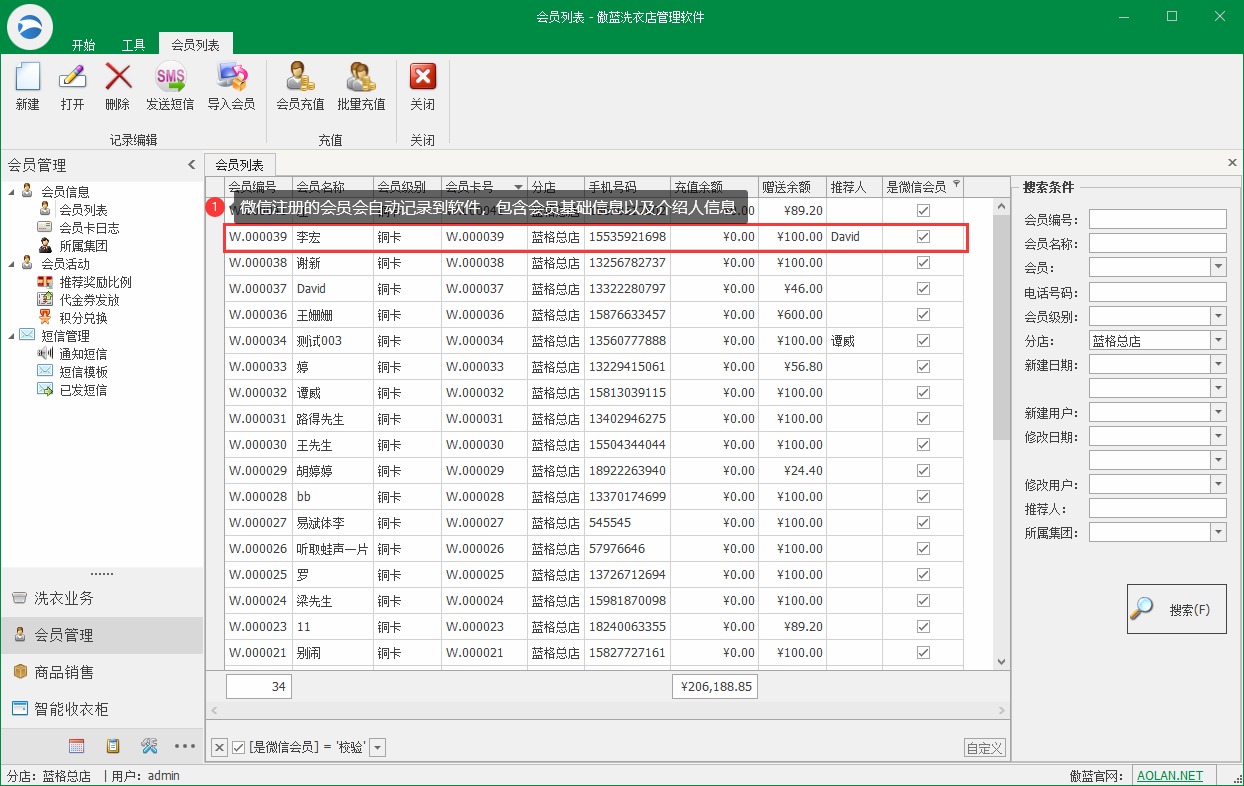Click the 发送短信 SMS icon
Viewport: 1244px width, 786px height.
click(170, 77)
